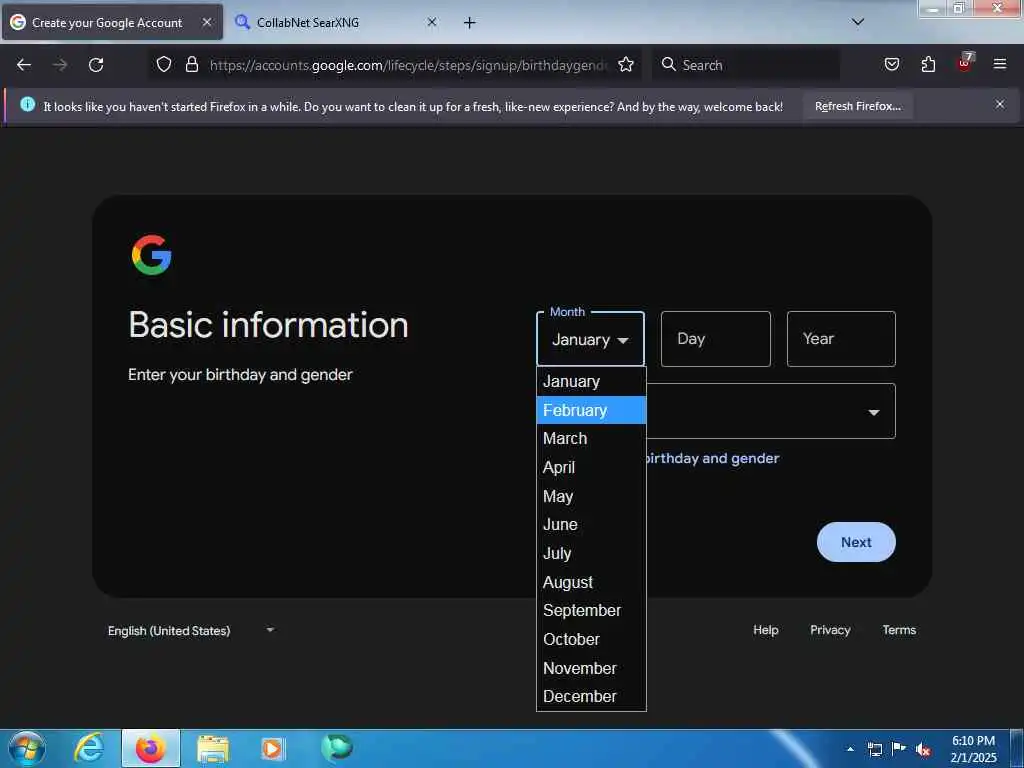Screen dimensions: 1024x768
Task: Show hidden system tray icons
Action: pos(850,749)
